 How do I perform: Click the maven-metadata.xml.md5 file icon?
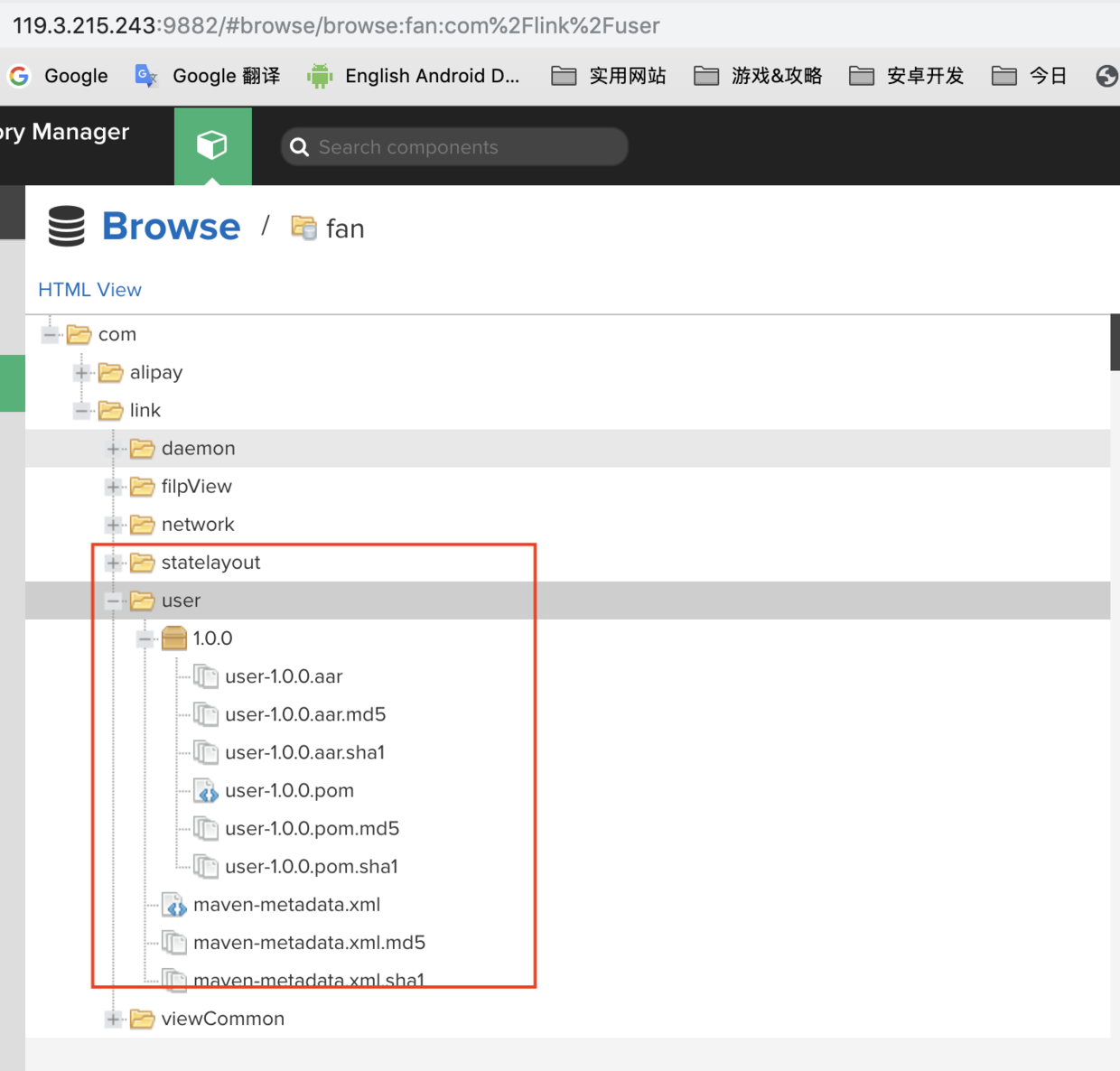[174, 942]
